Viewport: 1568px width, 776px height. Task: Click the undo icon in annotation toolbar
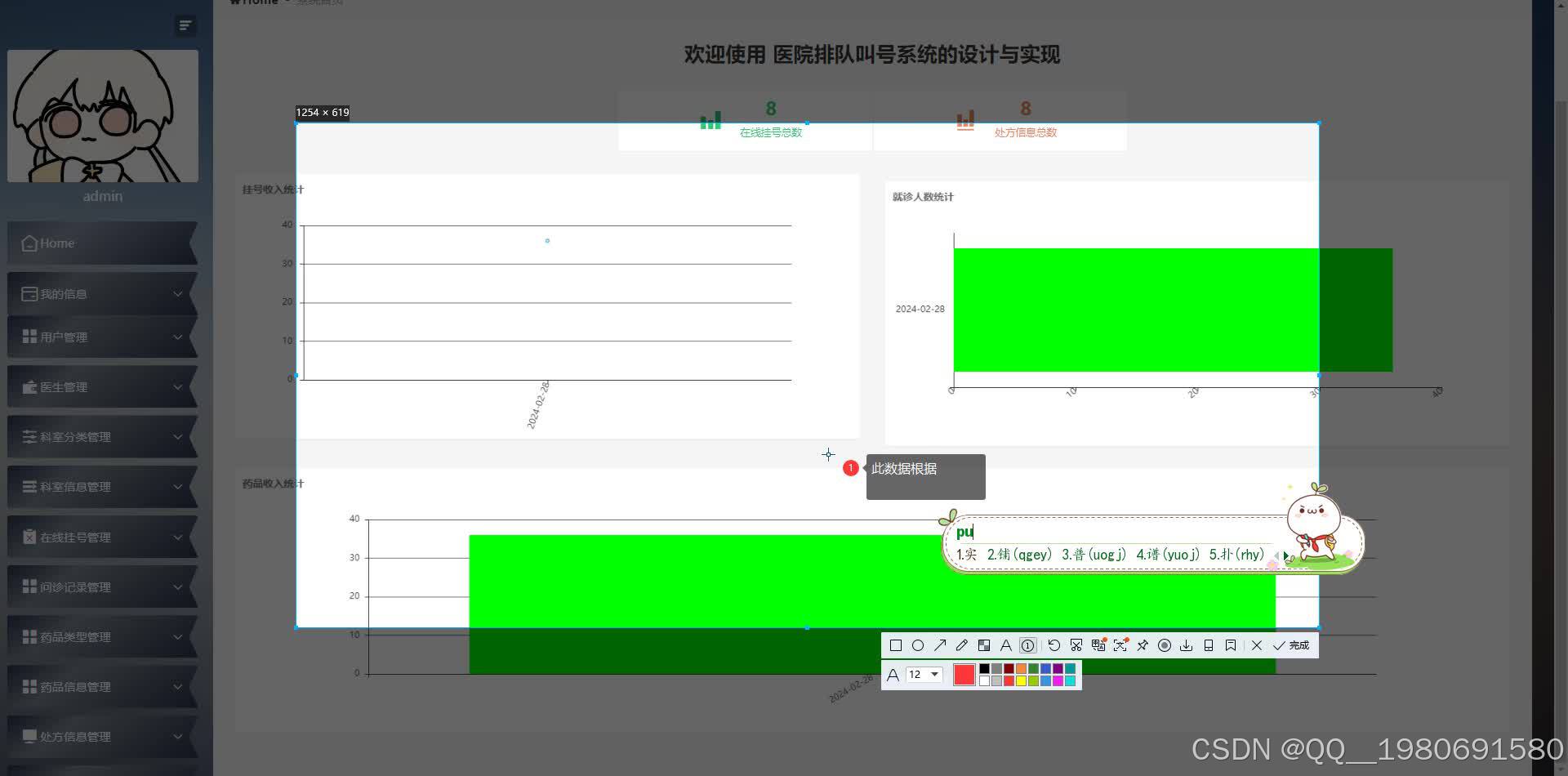click(x=1054, y=645)
